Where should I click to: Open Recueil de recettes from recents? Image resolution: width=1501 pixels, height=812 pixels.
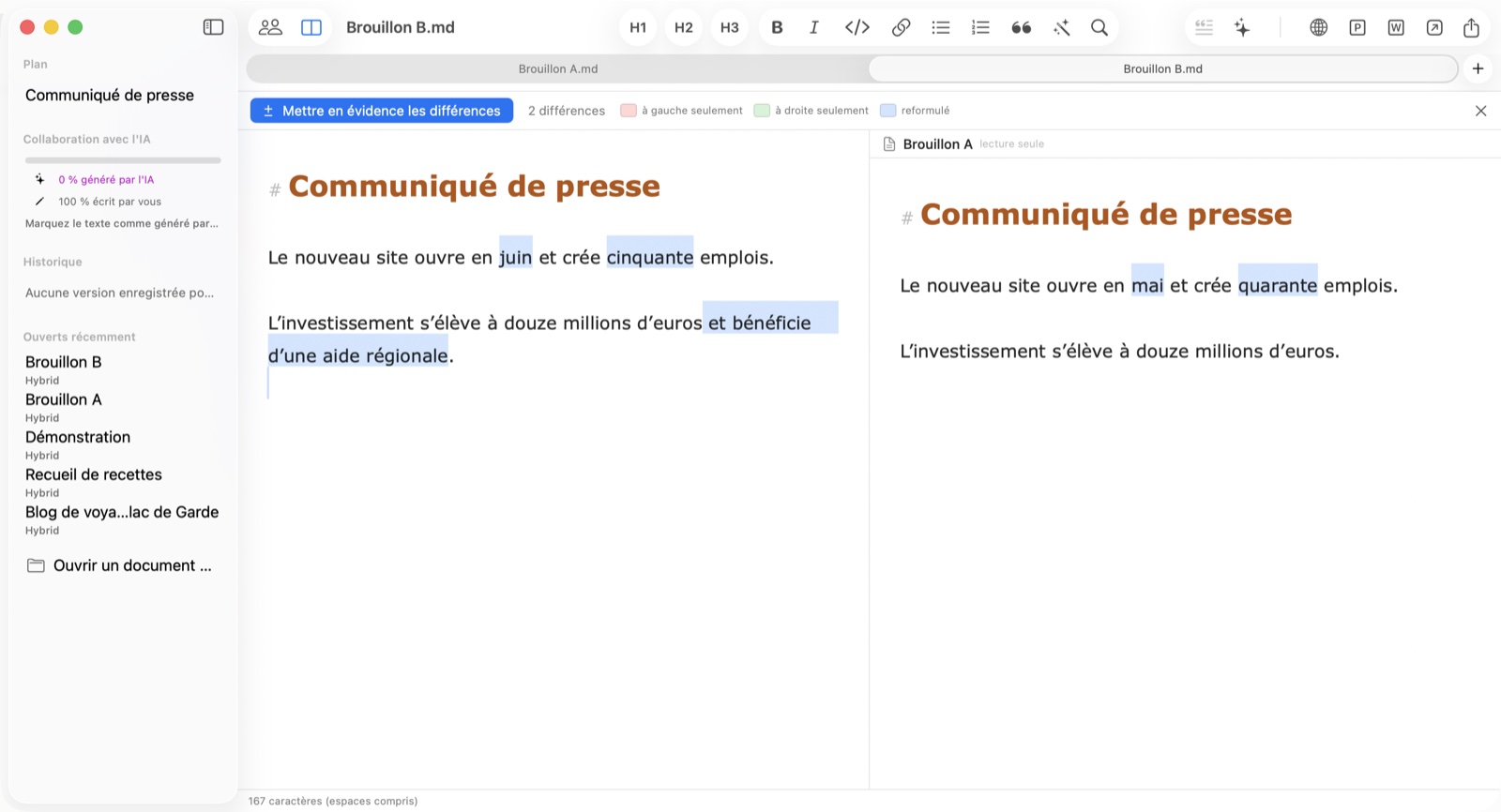[x=94, y=474]
